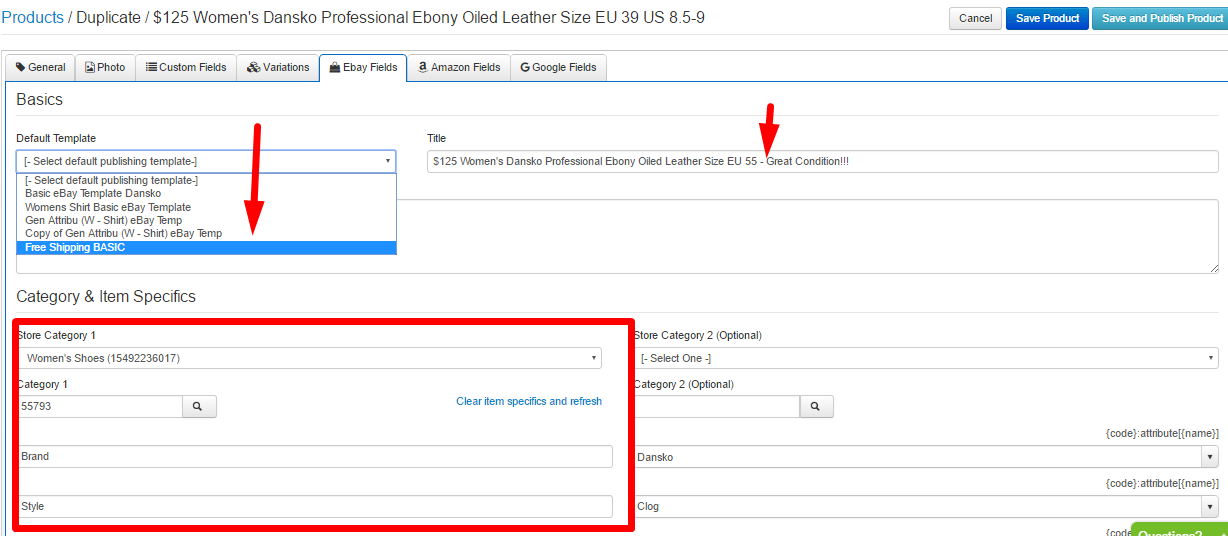Screen dimensions: 1228x536
Task: Choose 'Basic eBay Template Dansko' option
Action: (206, 194)
